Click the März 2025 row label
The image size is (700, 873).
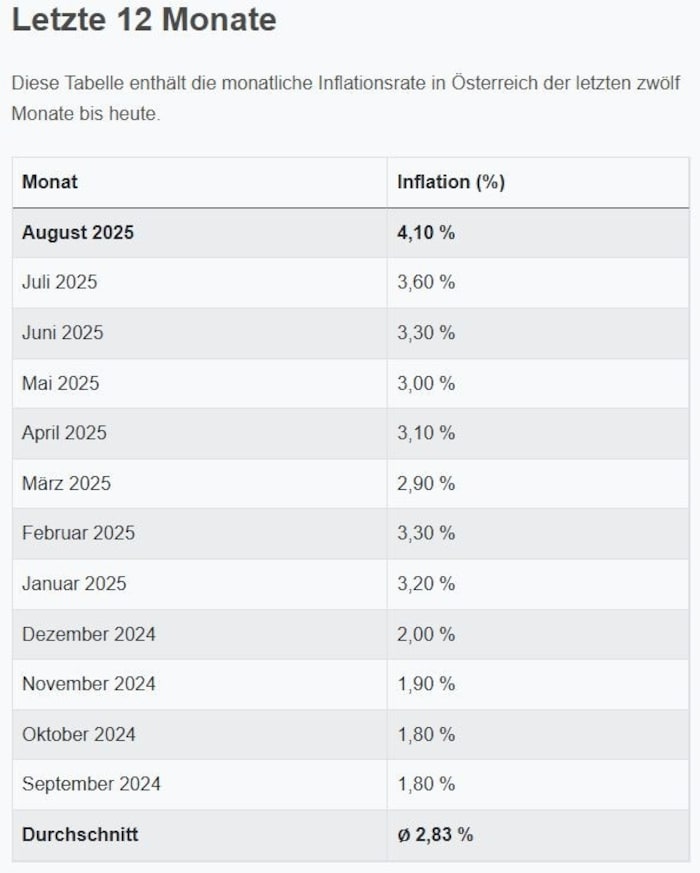click(x=66, y=483)
